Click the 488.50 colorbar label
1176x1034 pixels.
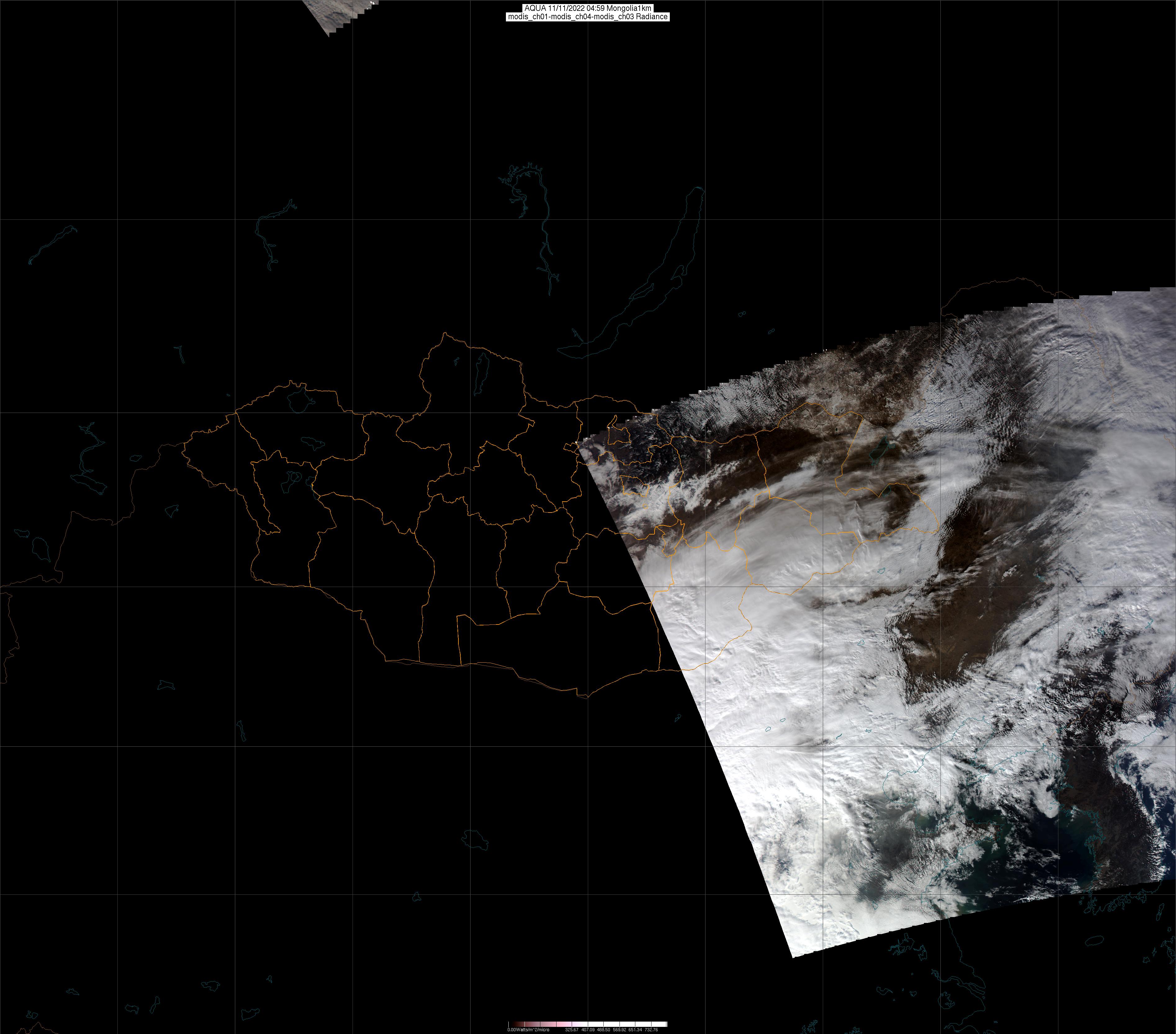coord(603,1029)
